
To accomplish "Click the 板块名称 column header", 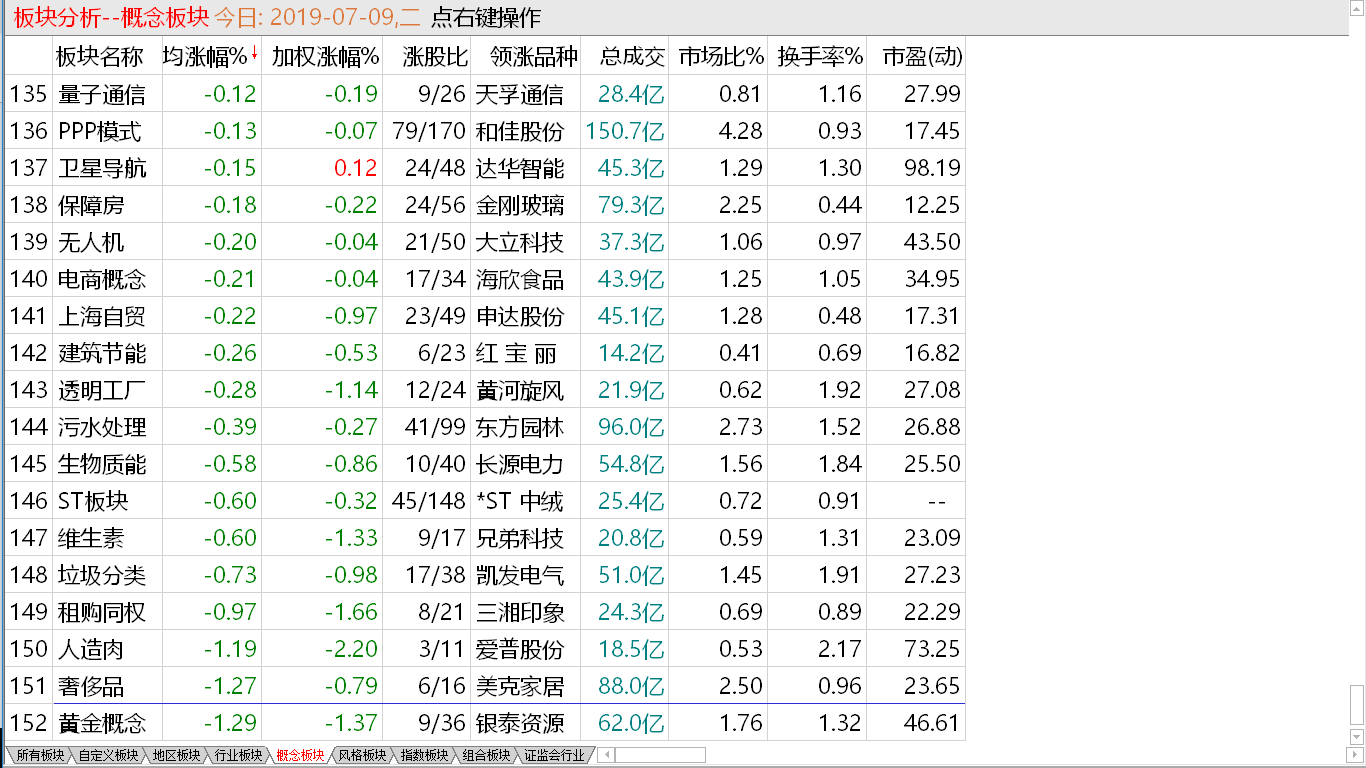I will [x=100, y=57].
